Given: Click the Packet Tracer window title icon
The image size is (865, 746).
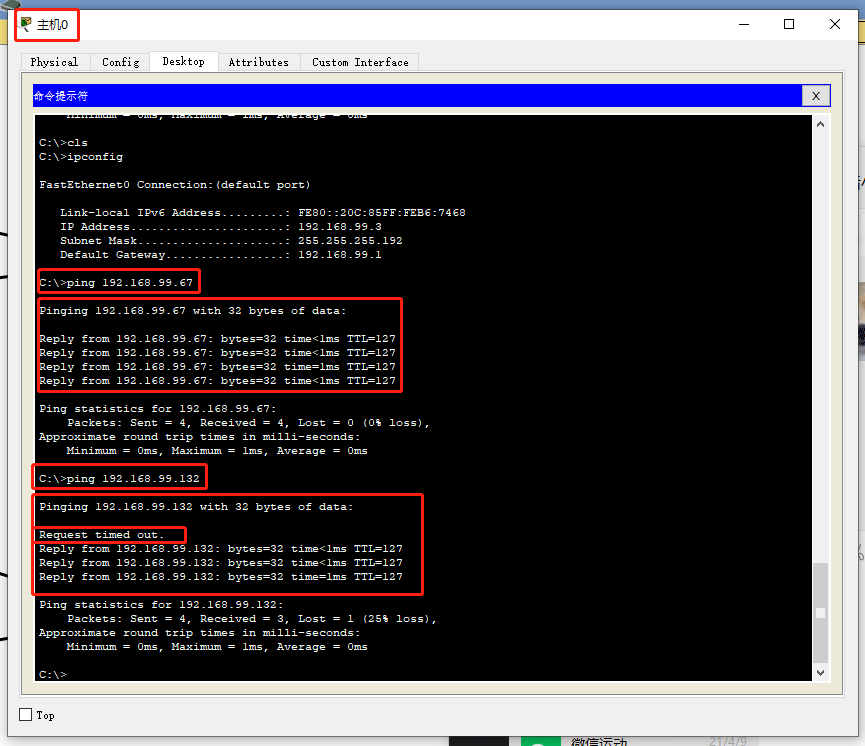Looking at the screenshot, I should 25,24.
